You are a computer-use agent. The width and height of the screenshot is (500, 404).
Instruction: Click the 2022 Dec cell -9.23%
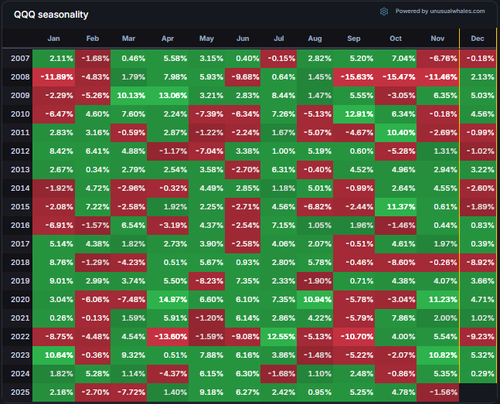(x=478, y=337)
